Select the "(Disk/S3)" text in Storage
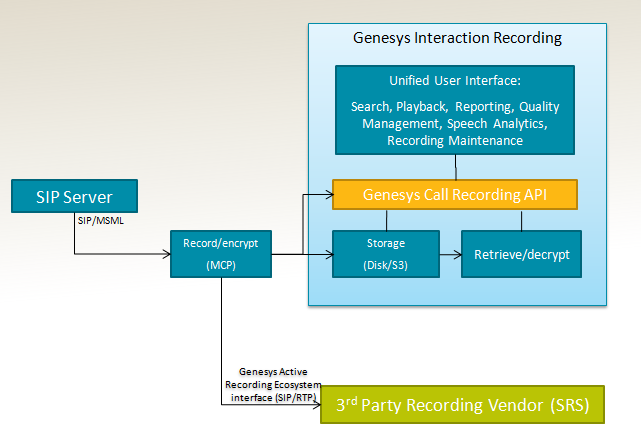This screenshot has height=448, width=641. coord(385,265)
